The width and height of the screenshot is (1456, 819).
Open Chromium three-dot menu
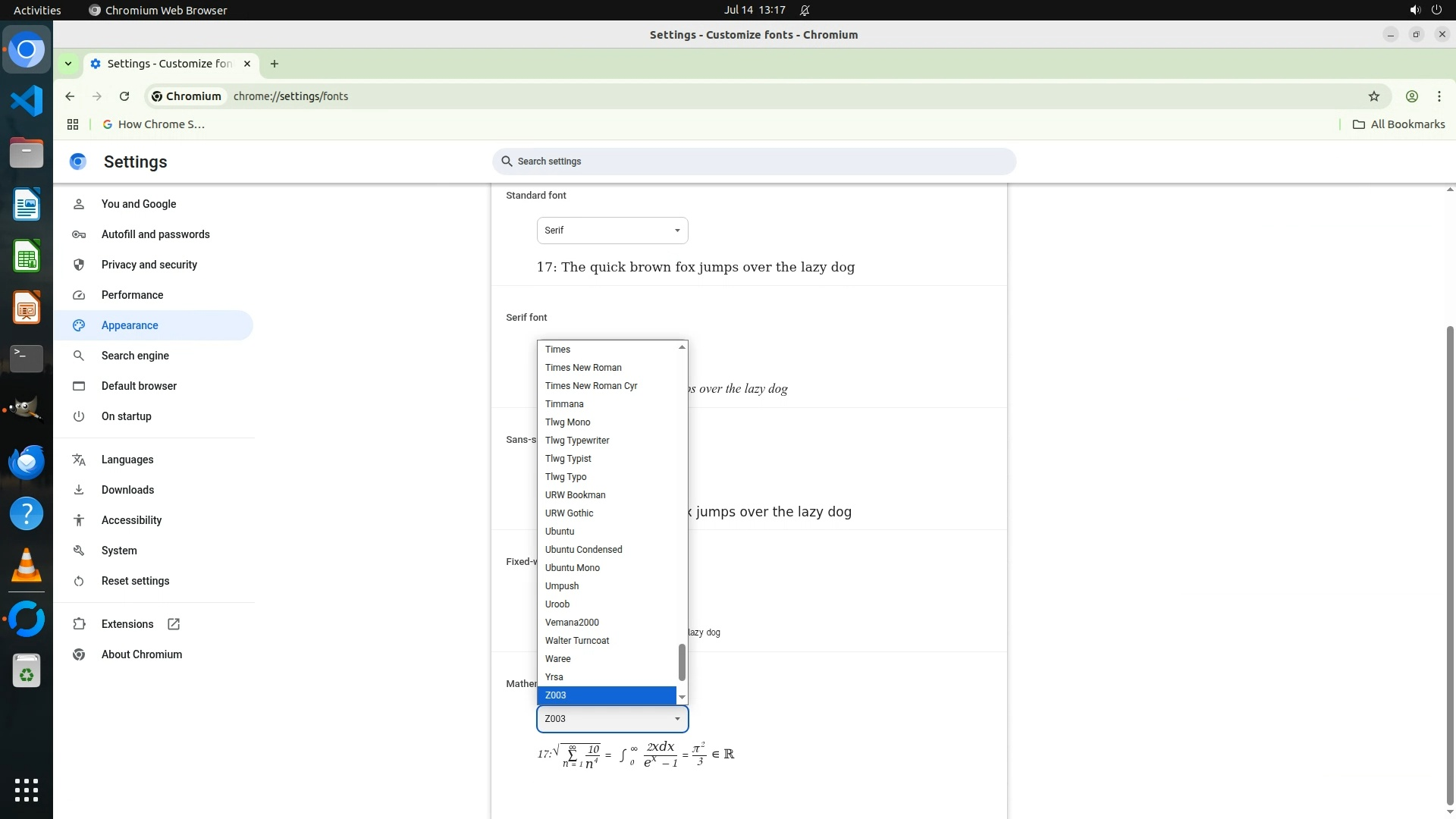click(x=1439, y=96)
